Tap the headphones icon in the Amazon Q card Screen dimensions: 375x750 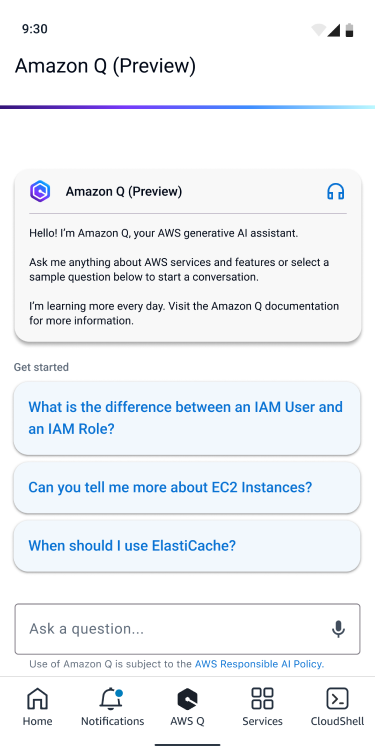point(335,191)
